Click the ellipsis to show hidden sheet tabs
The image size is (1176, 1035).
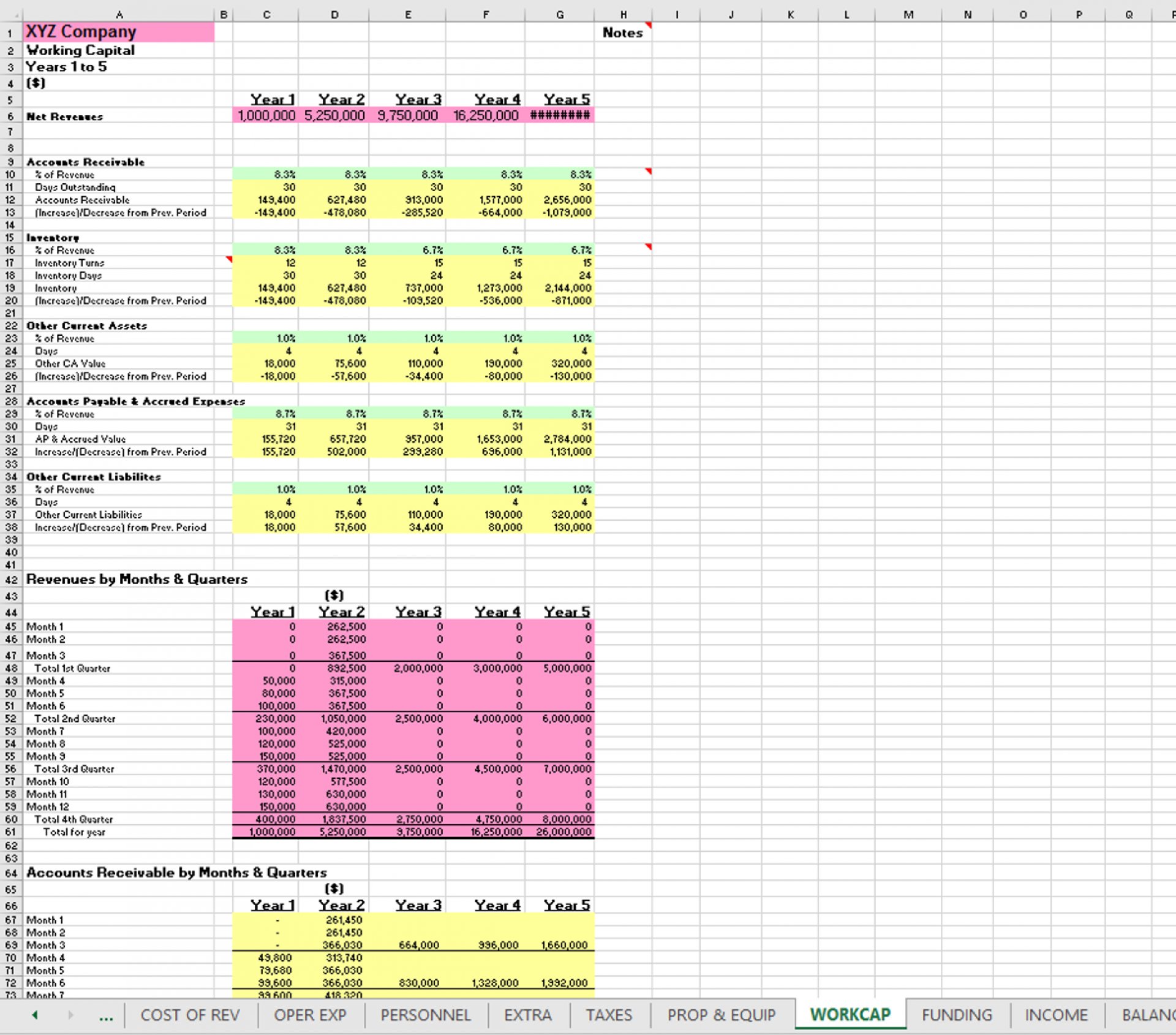[106, 1016]
